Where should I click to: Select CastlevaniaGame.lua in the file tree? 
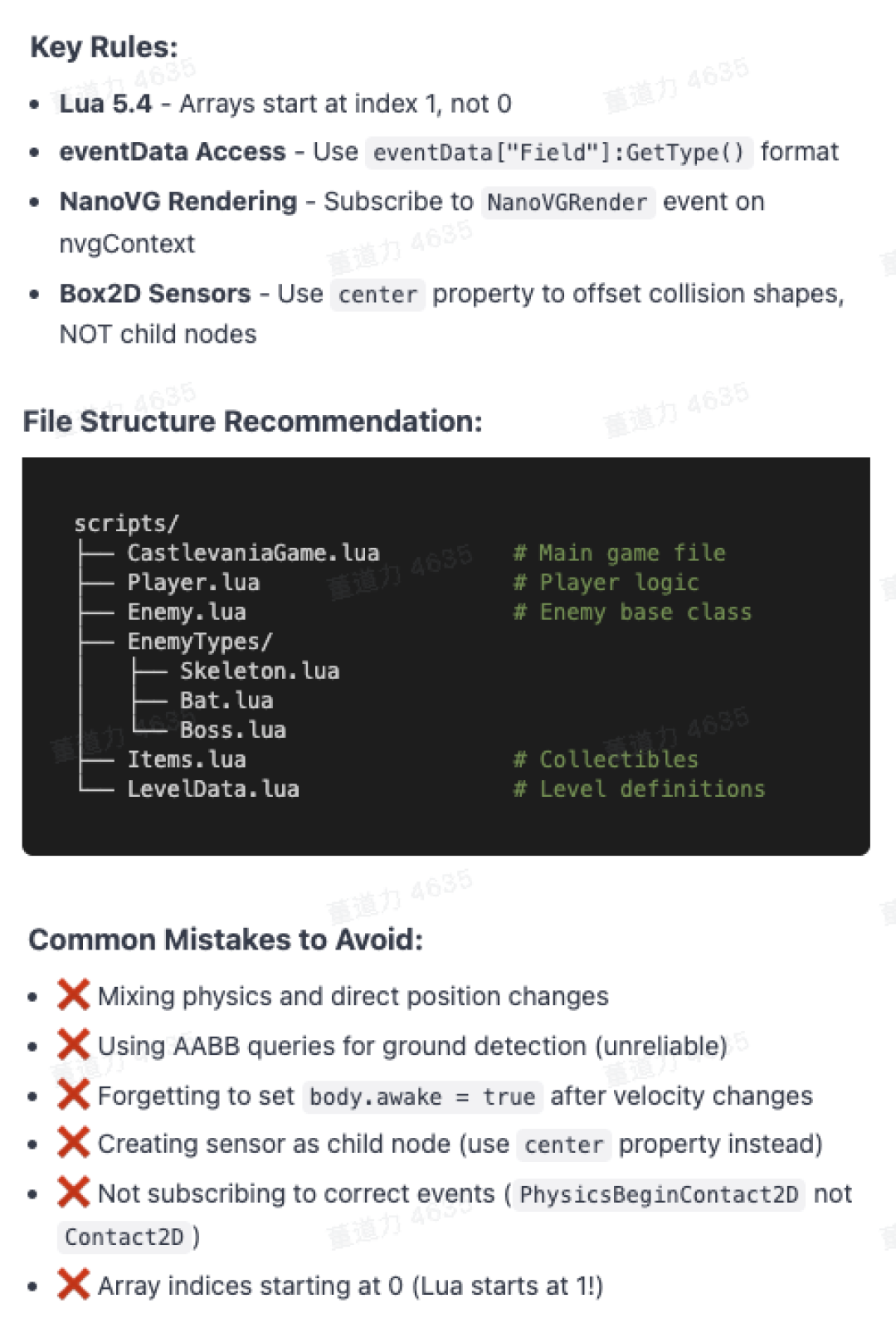(x=253, y=553)
